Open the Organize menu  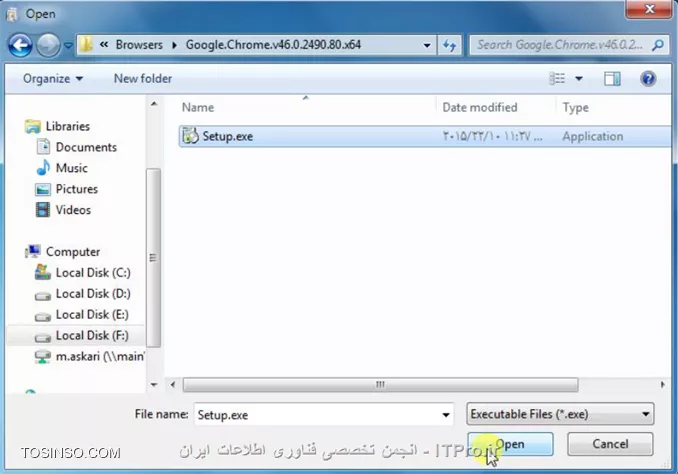pyautogui.click(x=53, y=79)
